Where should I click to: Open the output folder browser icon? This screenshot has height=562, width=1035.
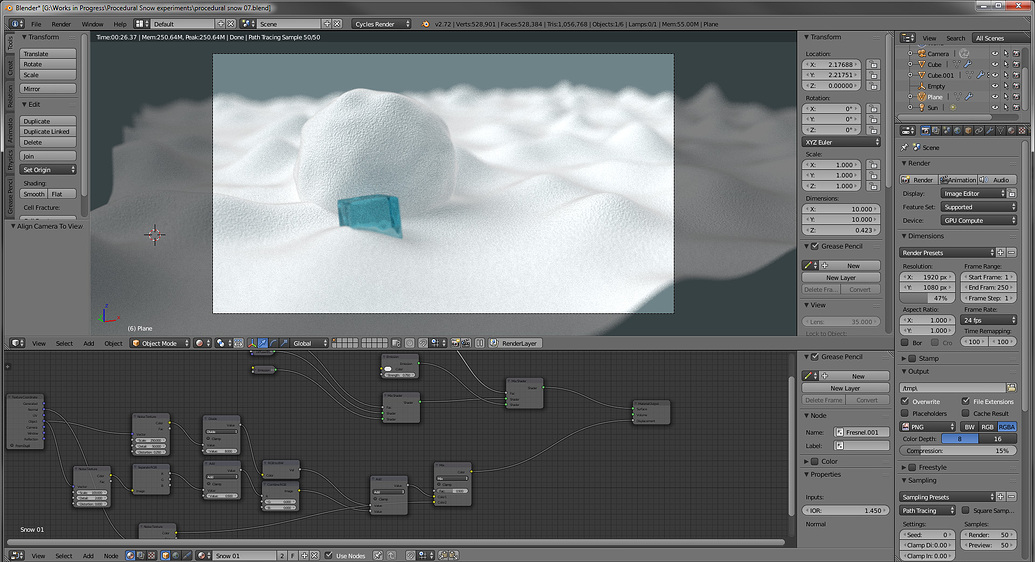[x=1011, y=388]
